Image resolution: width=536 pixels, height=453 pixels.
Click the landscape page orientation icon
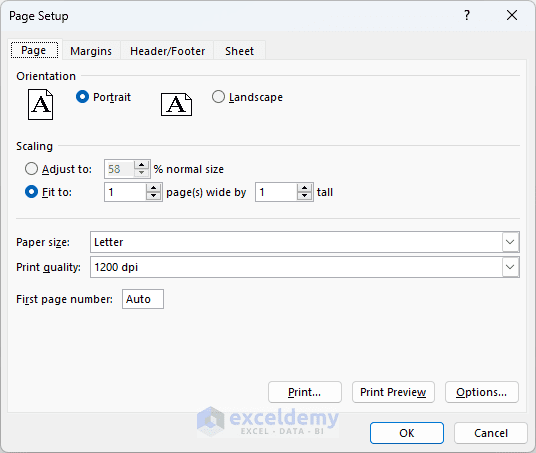click(176, 104)
